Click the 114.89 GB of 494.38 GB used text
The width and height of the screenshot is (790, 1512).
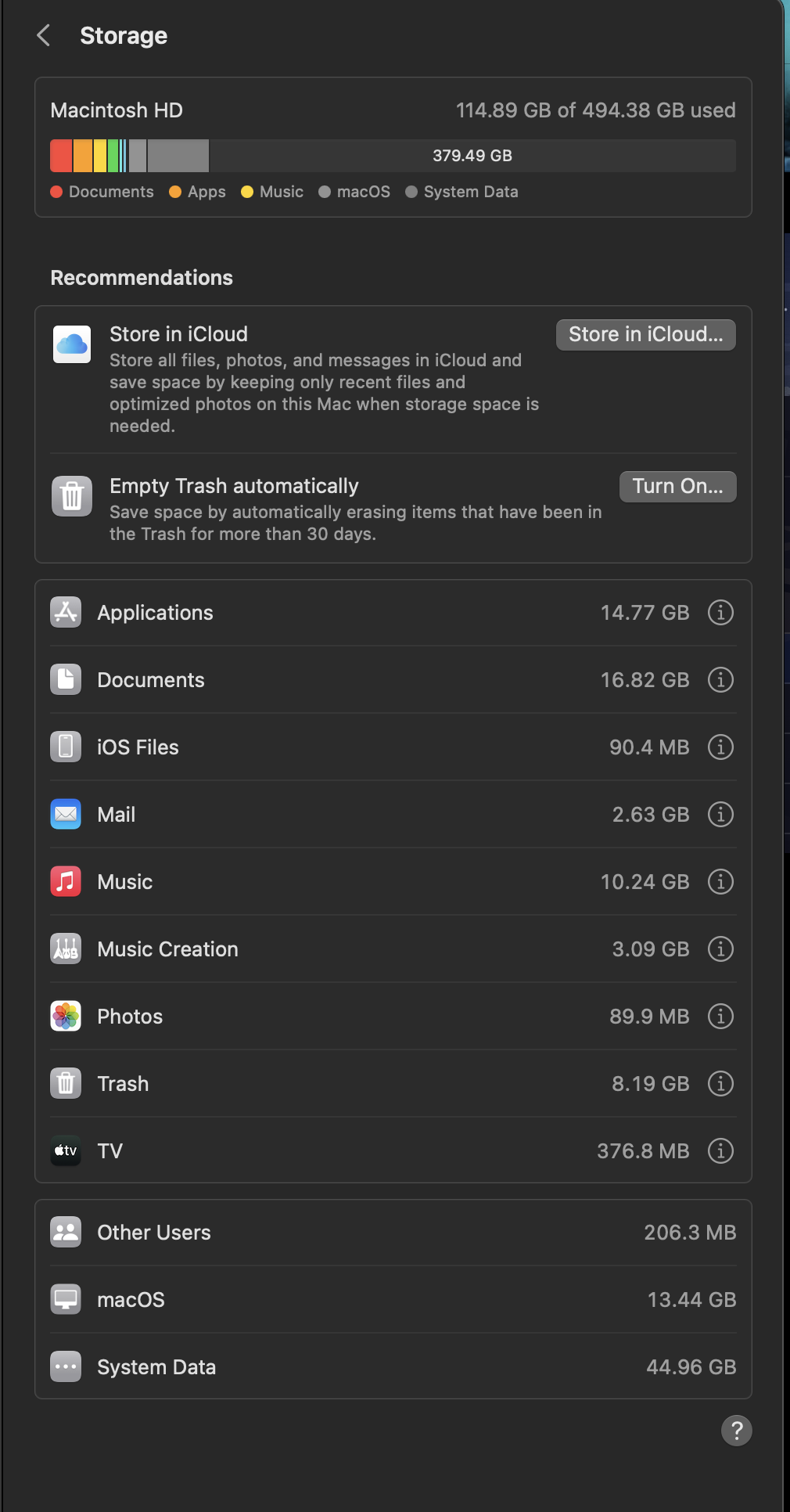(596, 110)
